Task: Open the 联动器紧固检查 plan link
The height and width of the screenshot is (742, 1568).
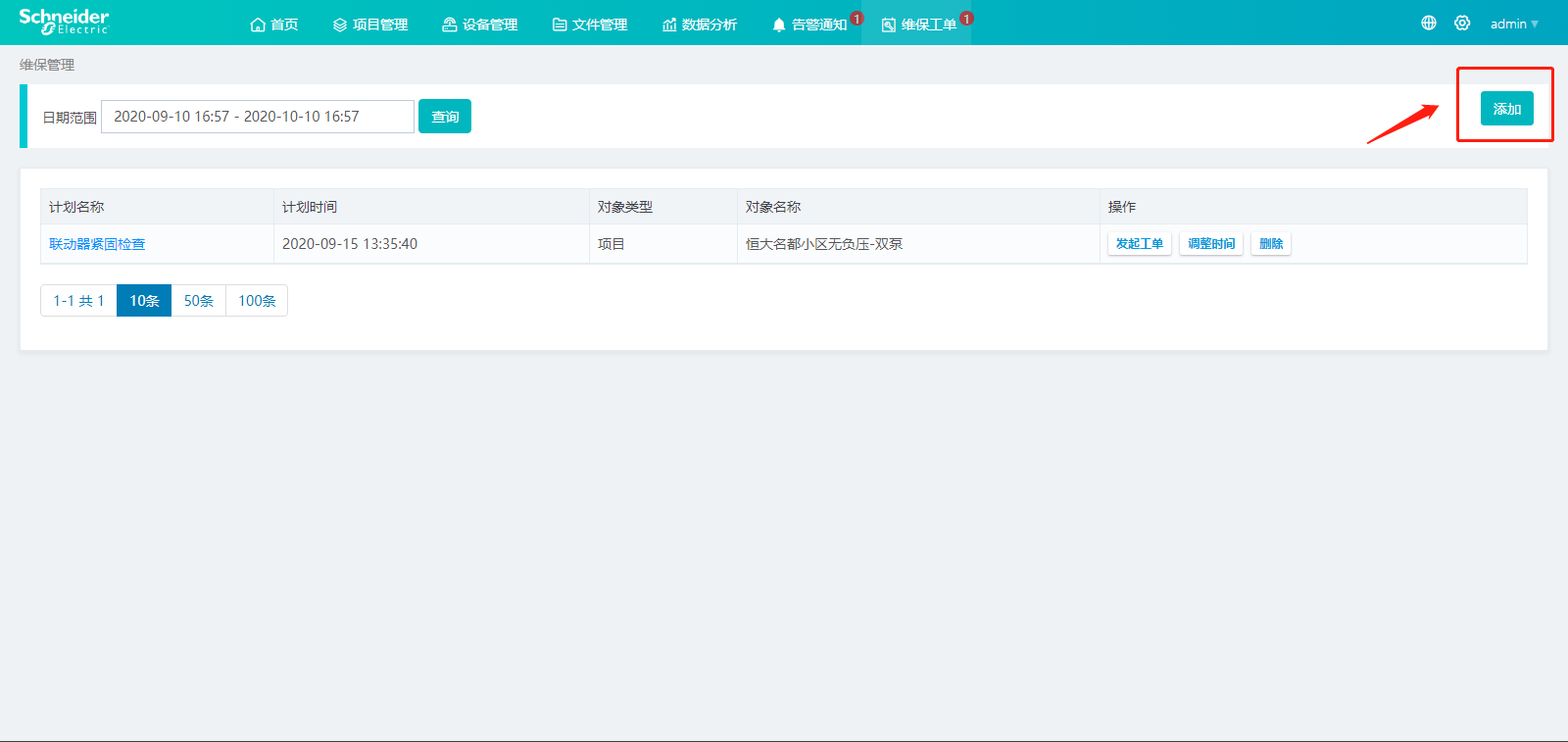Action: [97, 244]
